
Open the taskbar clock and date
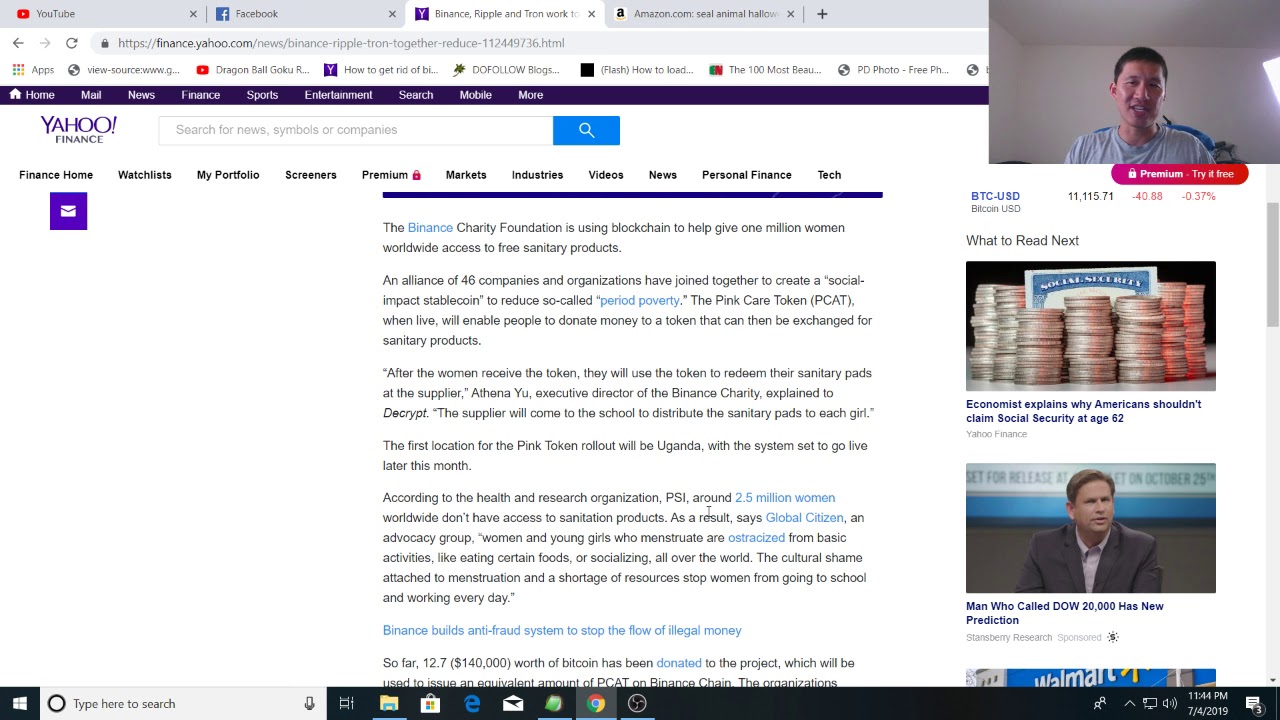coord(1208,704)
